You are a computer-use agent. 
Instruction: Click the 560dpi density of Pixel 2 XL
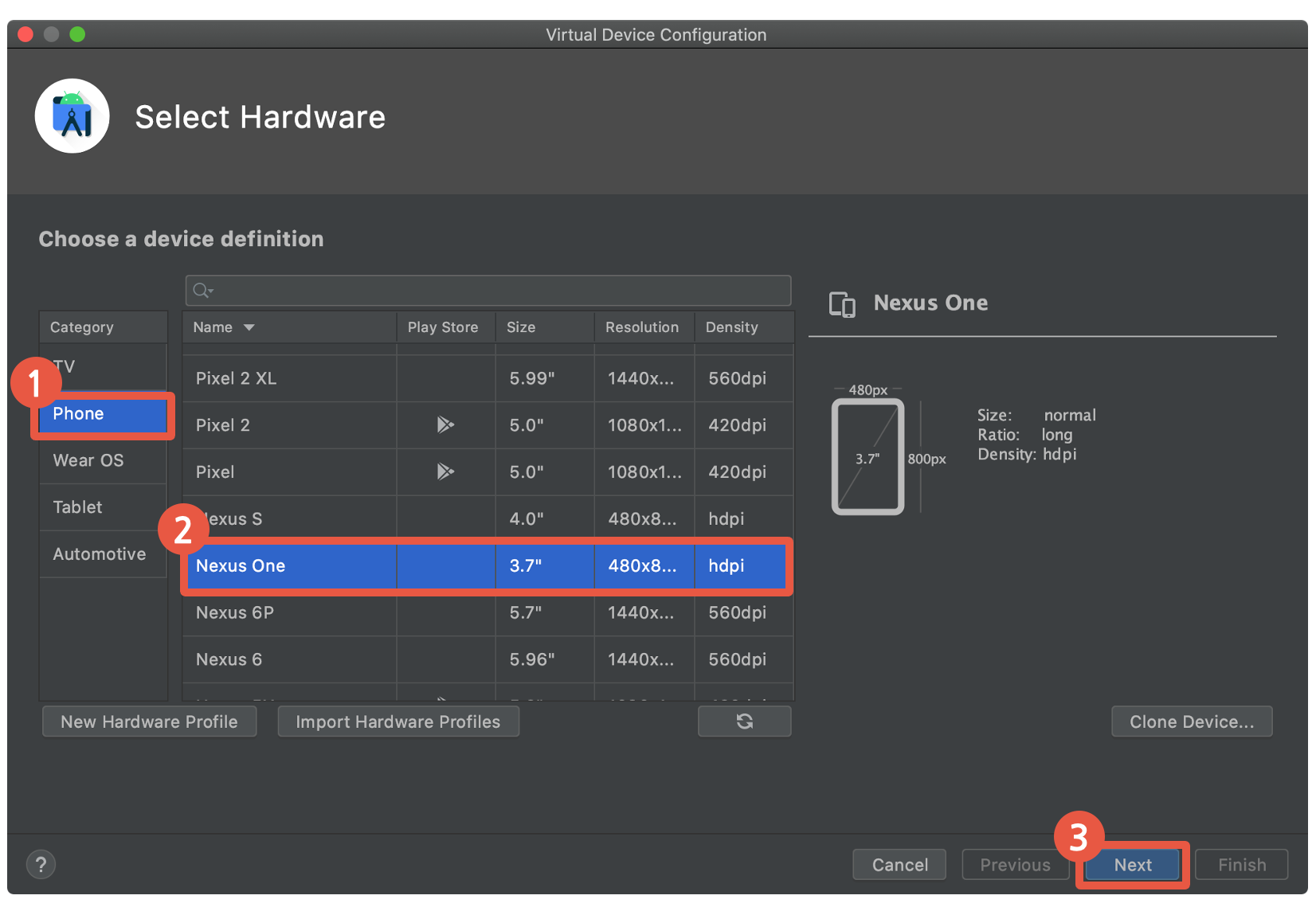click(x=738, y=378)
